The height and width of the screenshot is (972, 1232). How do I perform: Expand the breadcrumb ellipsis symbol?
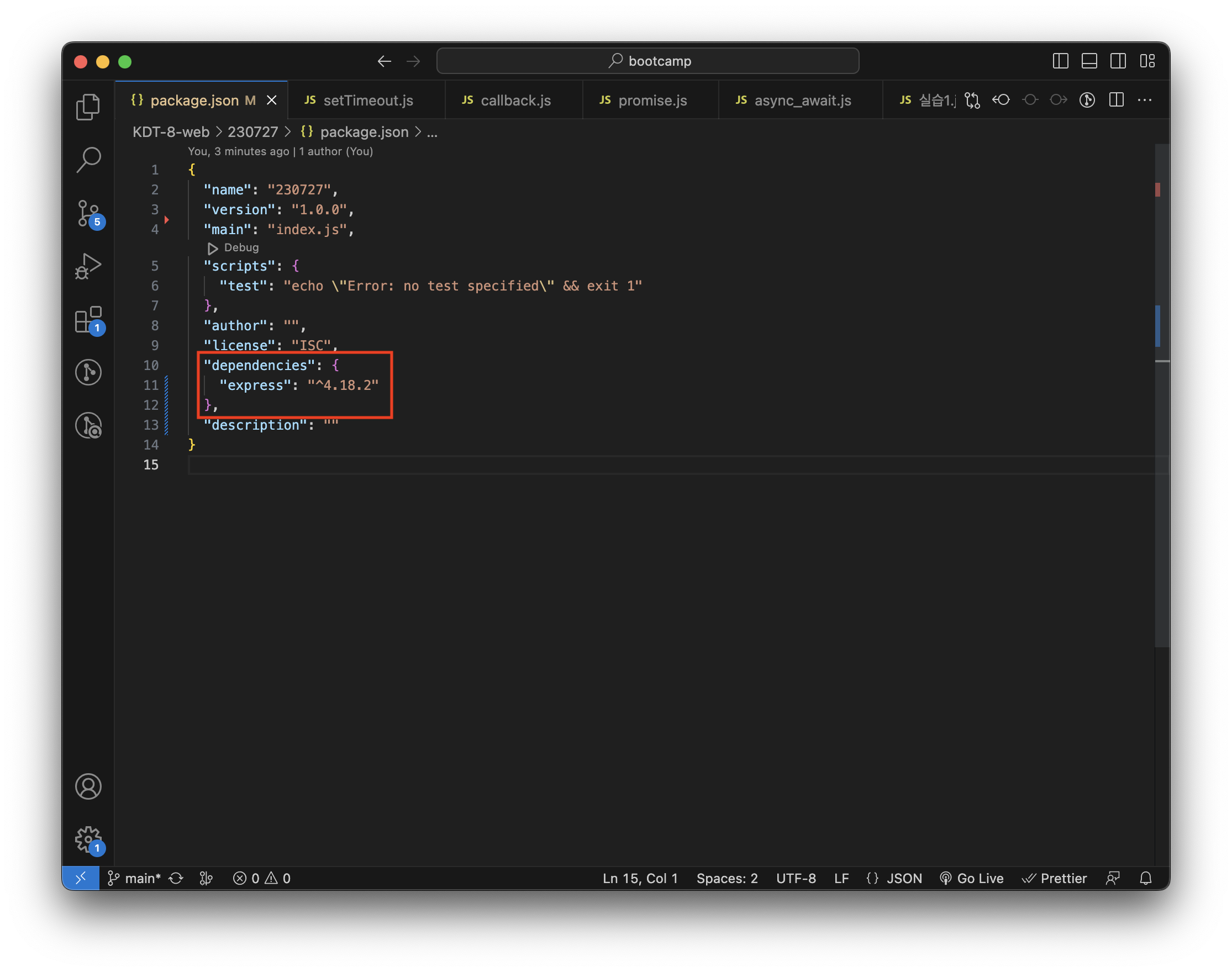point(432,132)
